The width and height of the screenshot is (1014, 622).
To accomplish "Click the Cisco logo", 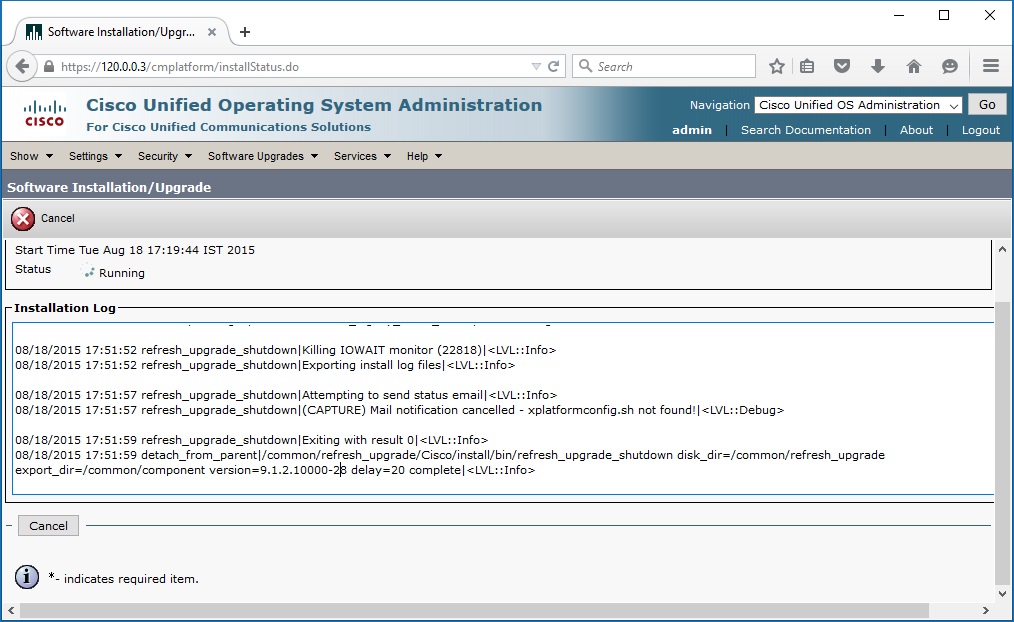I will 44,113.
